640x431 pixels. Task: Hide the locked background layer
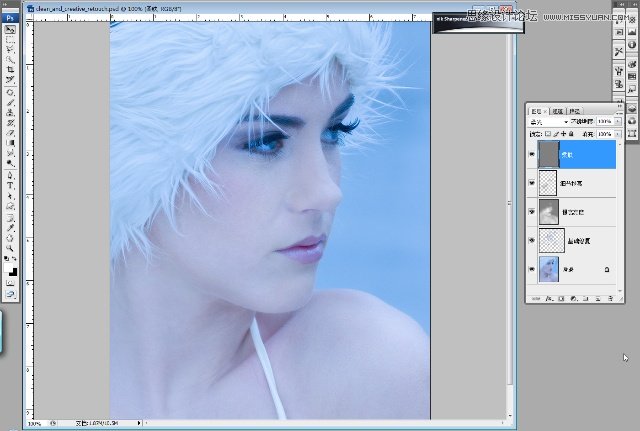[x=532, y=269]
